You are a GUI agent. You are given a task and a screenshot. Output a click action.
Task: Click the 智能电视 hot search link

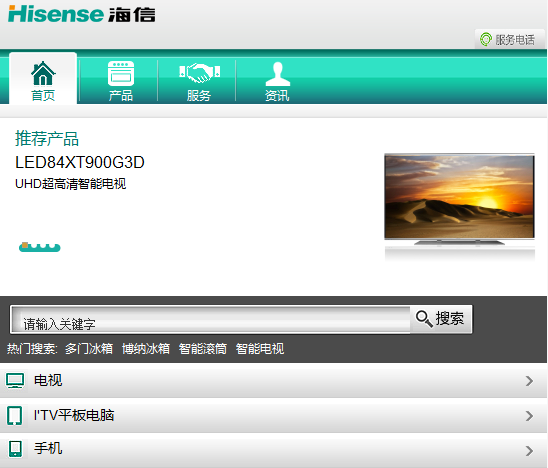[260, 349]
